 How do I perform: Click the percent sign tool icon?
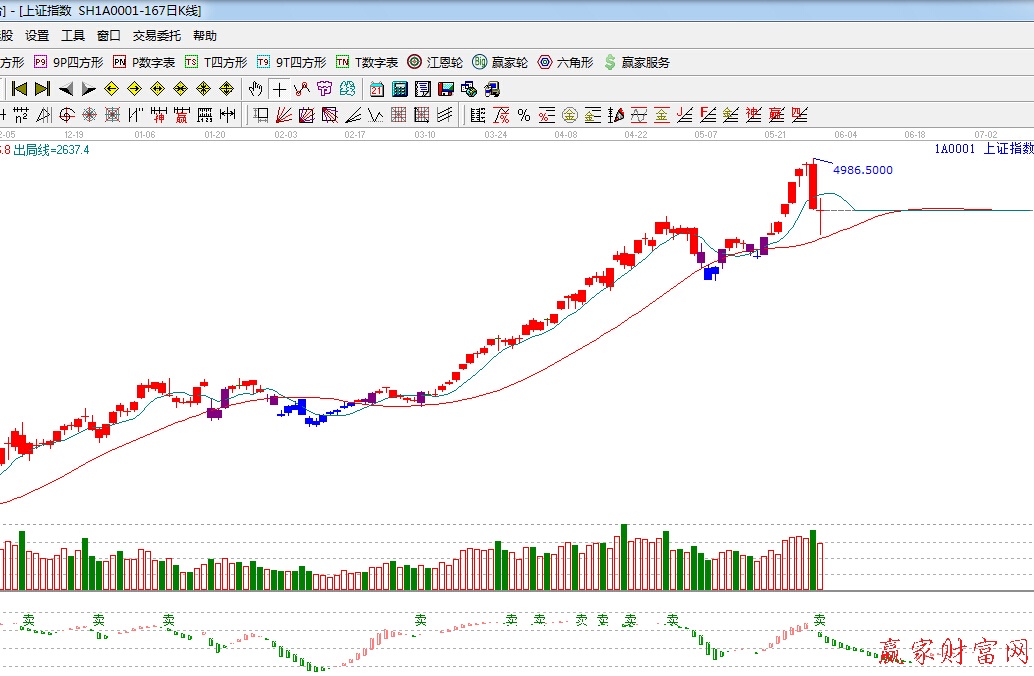coord(523,115)
